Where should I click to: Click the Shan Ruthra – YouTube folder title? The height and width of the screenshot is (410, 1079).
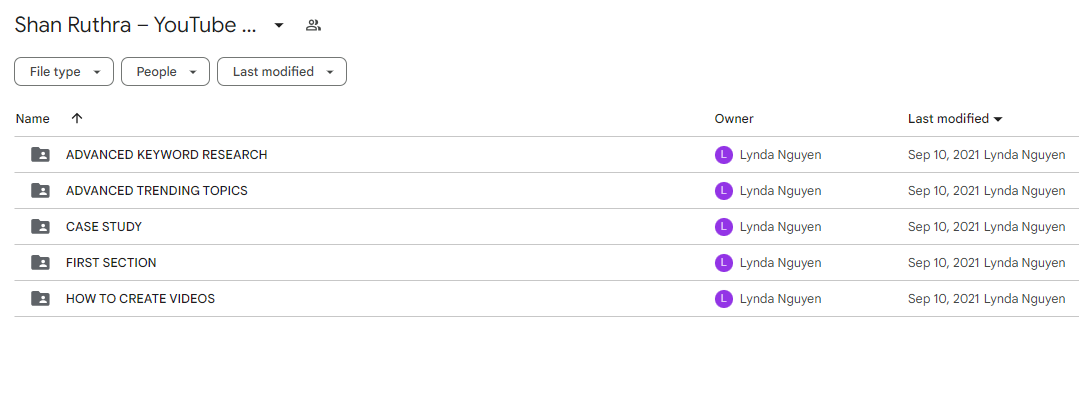(x=136, y=25)
